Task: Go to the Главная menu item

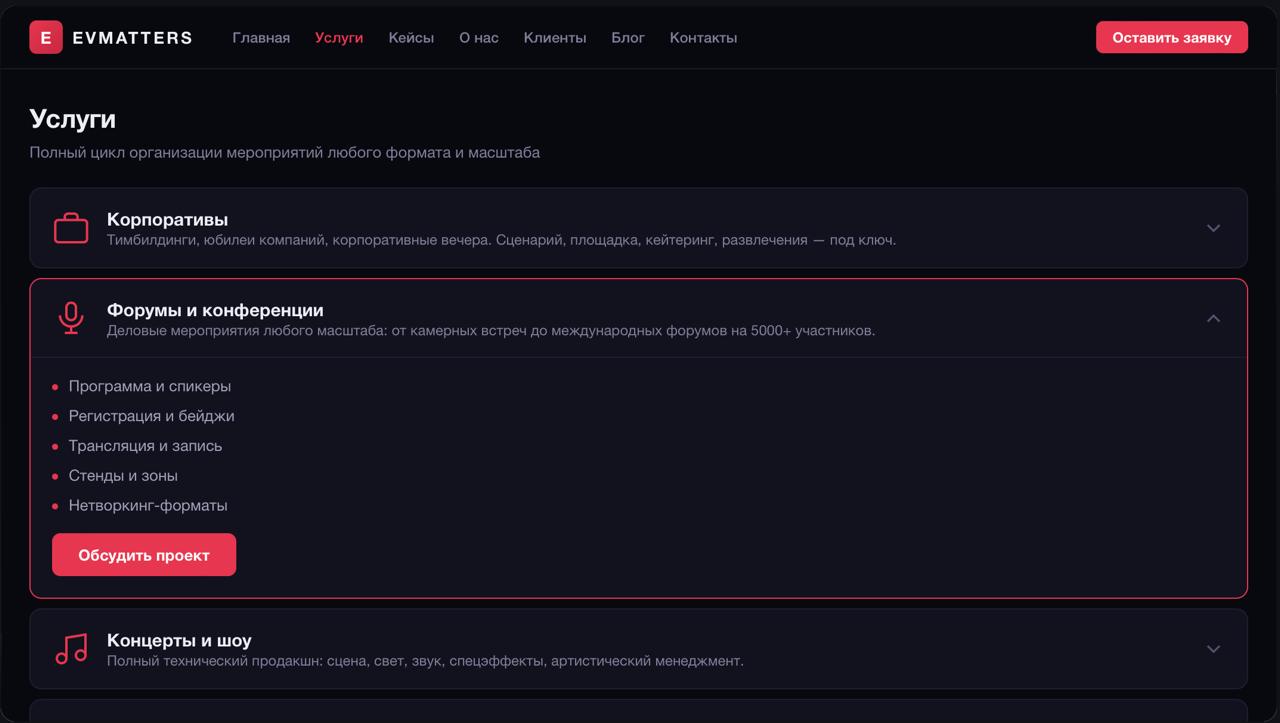Action: [x=261, y=38]
